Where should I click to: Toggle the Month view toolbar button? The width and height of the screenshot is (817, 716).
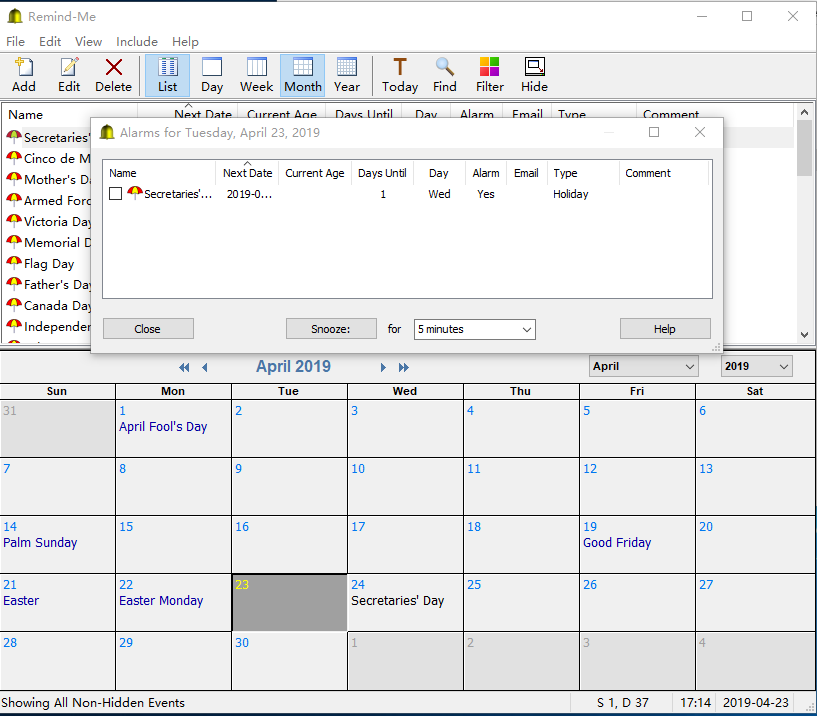pyautogui.click(x=303, y=75)
